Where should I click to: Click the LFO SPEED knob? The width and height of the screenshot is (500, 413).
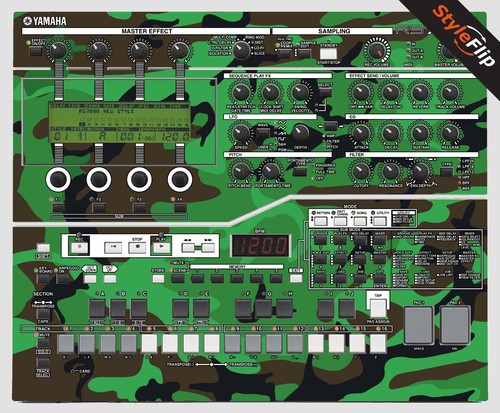click(241, 133)
